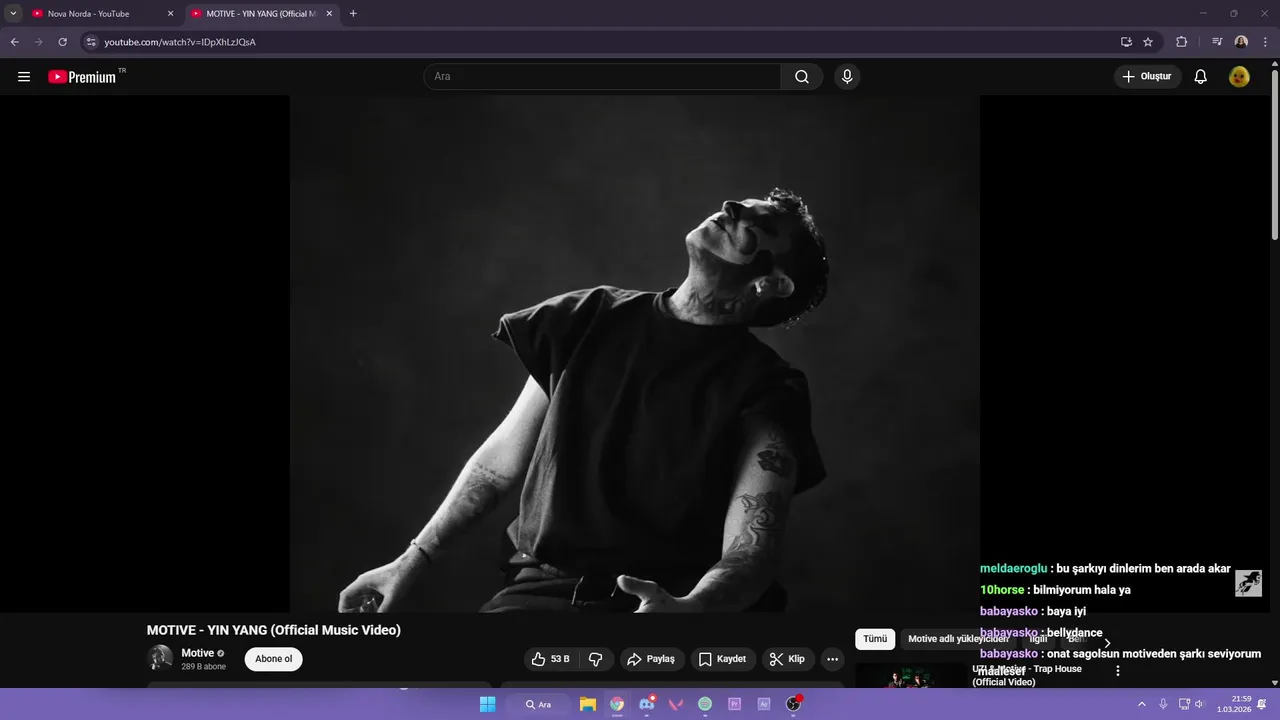The width and height of the screenshot is (1280, 720).
Task: Close the Nova Norda tab
Action: (170, 14)
